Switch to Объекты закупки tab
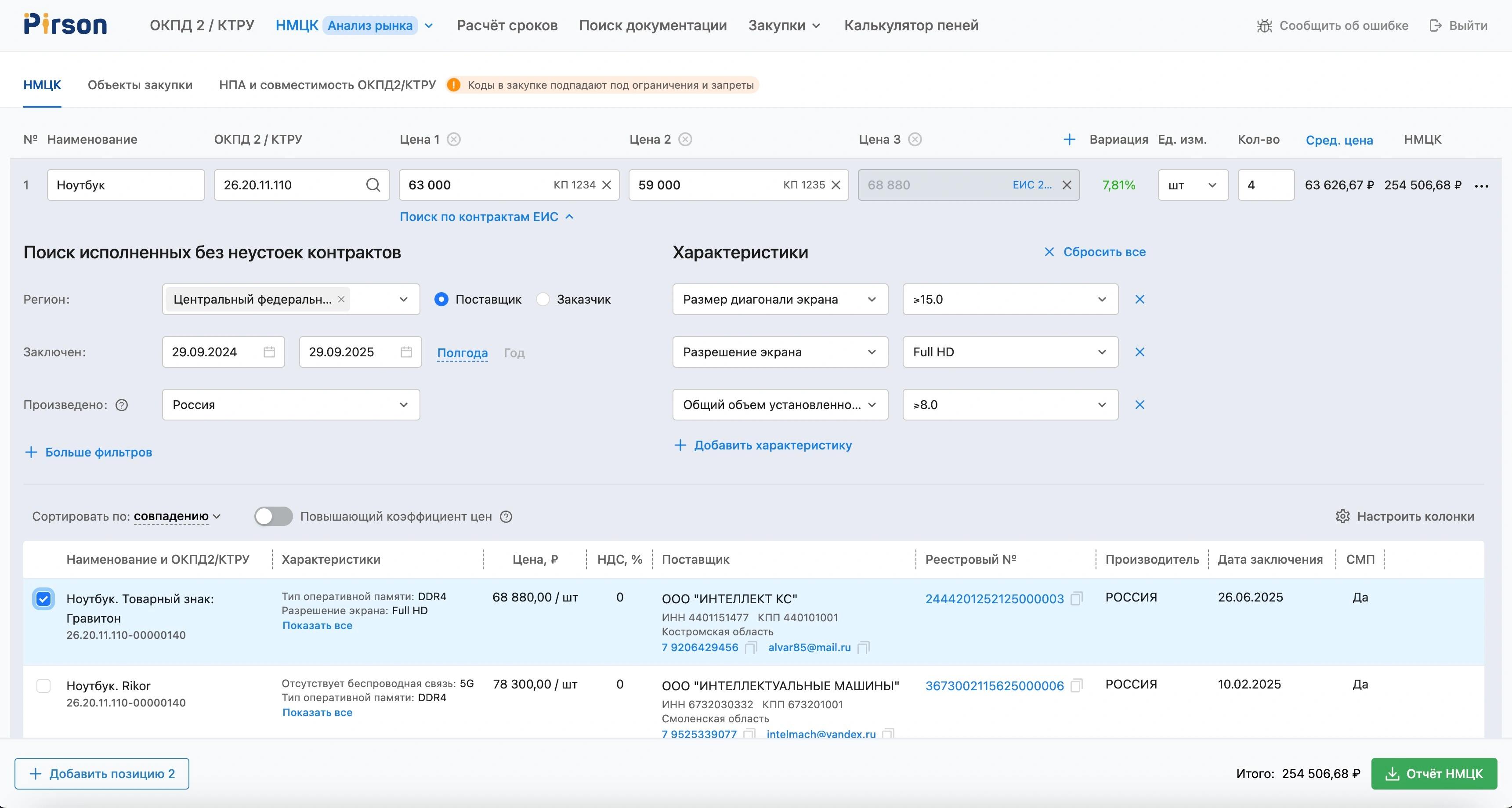Image resolution: width=1512 pixels, height=808 pixels. [140, 85]
